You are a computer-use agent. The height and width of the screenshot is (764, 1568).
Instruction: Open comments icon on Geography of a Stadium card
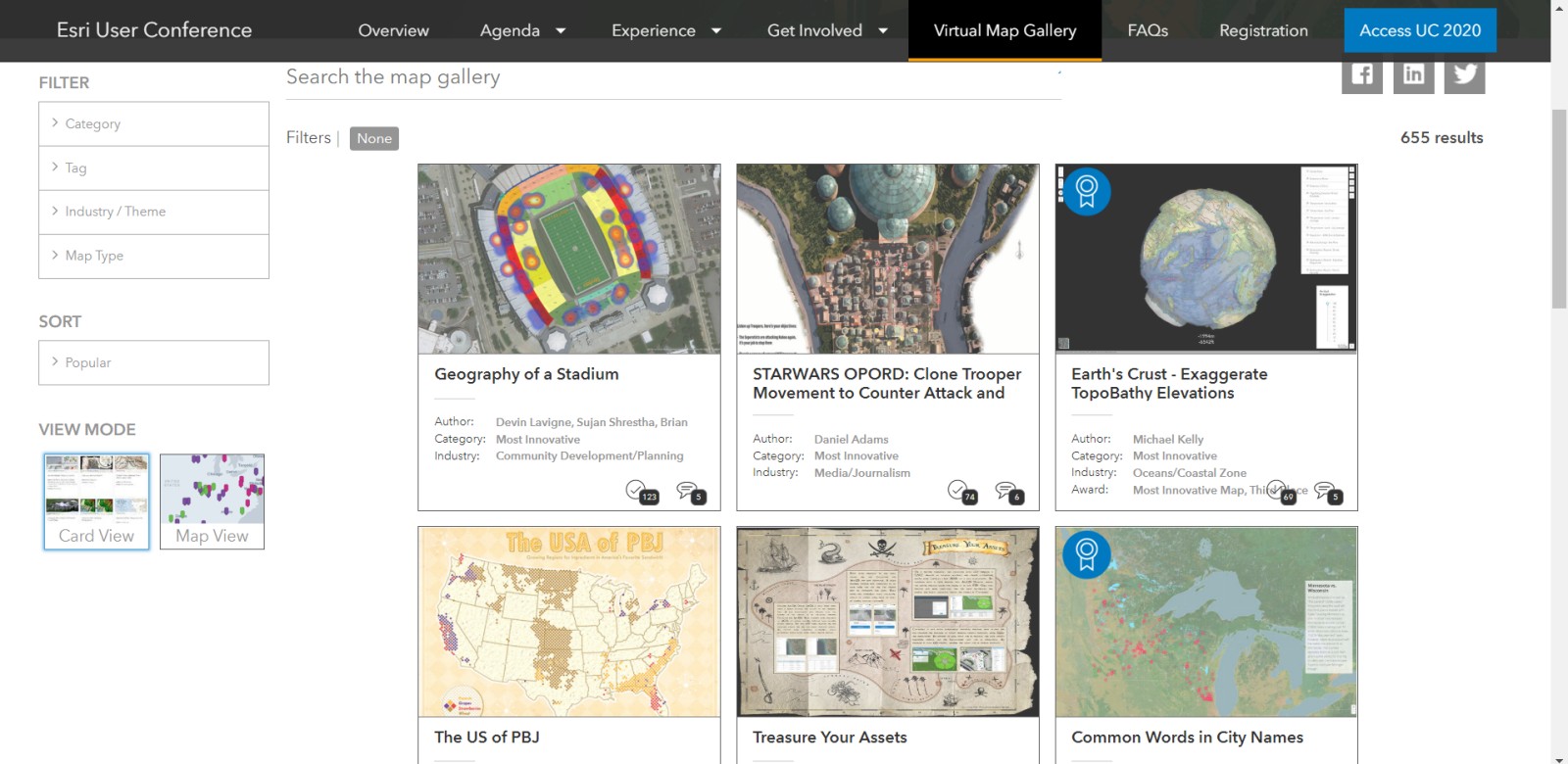pyautogui.click(x=687, y=490)
